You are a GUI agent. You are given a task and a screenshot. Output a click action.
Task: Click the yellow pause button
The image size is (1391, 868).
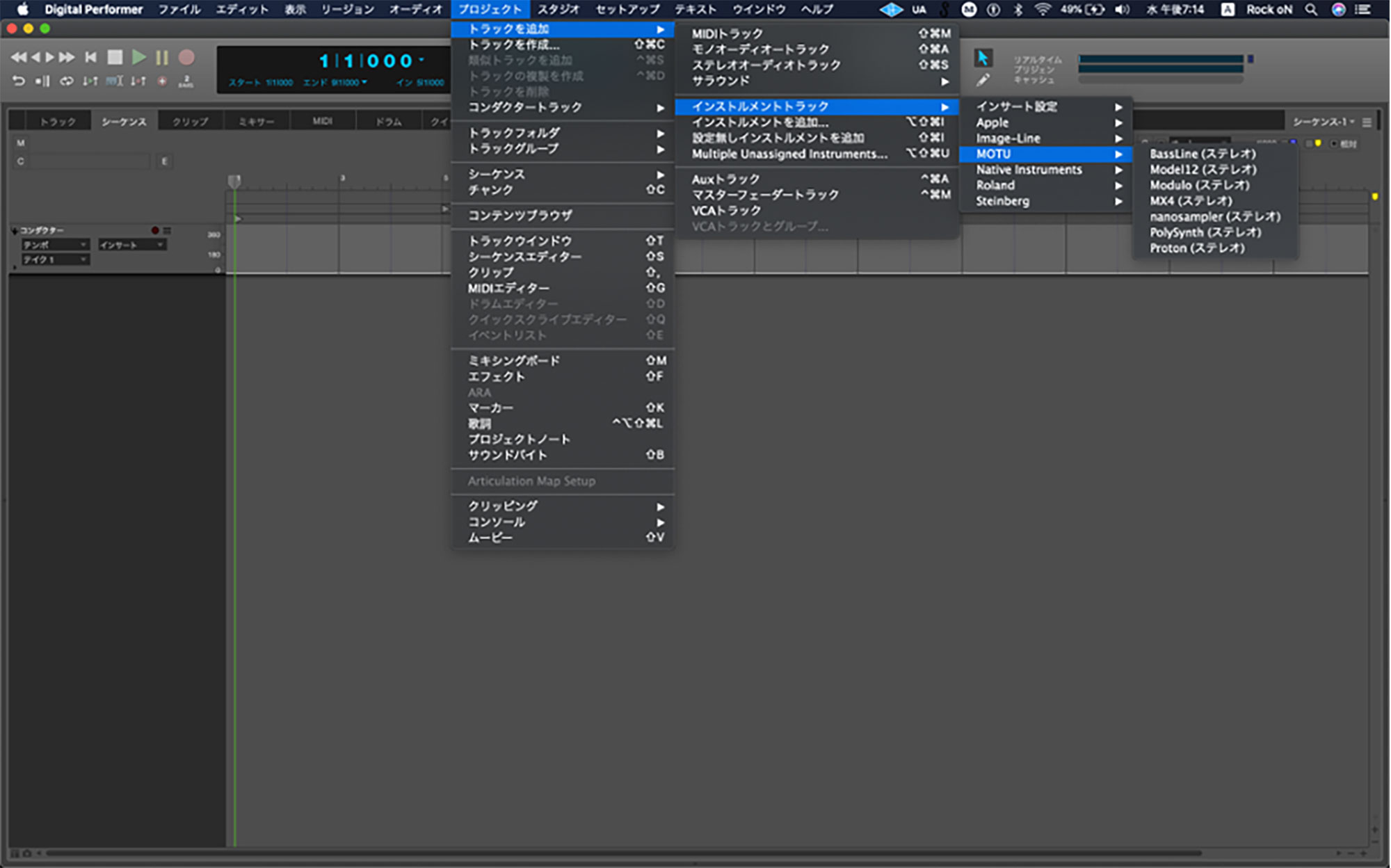point(162,57)
